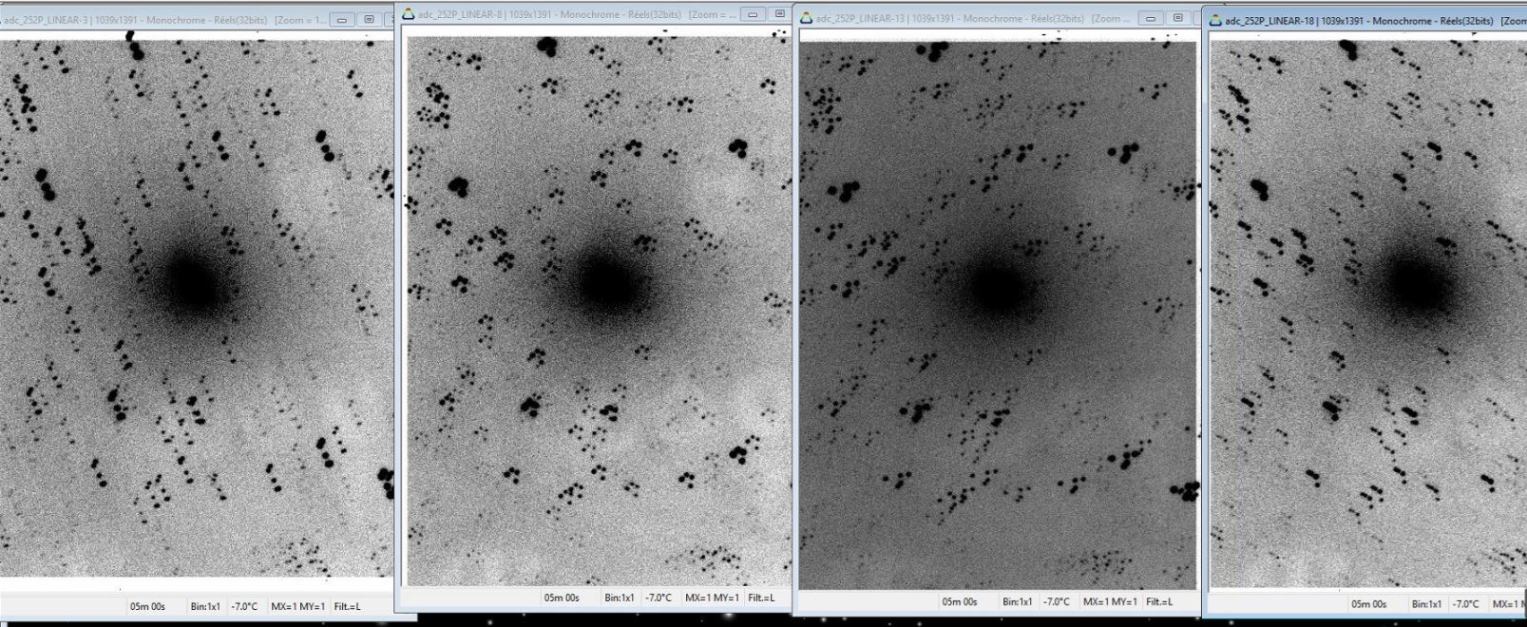Click the 05m 00s exposure field in LINEAR-3 window

pyautogui.click(x=147, y=606)
